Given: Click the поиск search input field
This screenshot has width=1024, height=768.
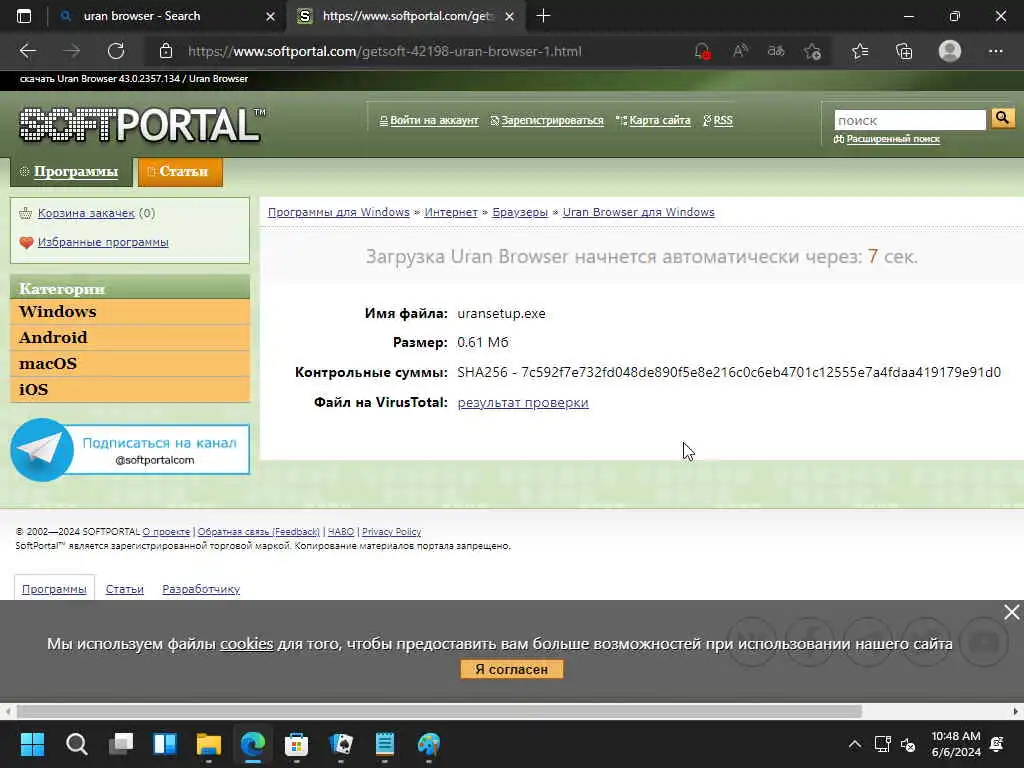Looking at the screenshot, I should click(x=910, y=120).
